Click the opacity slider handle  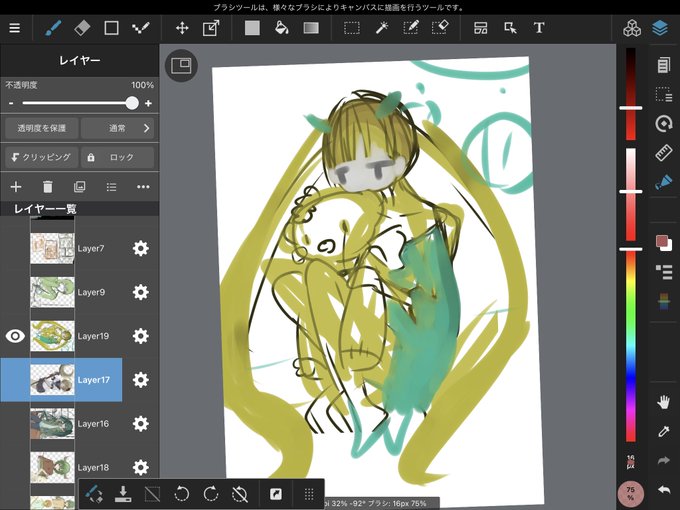tap(132, 103)
